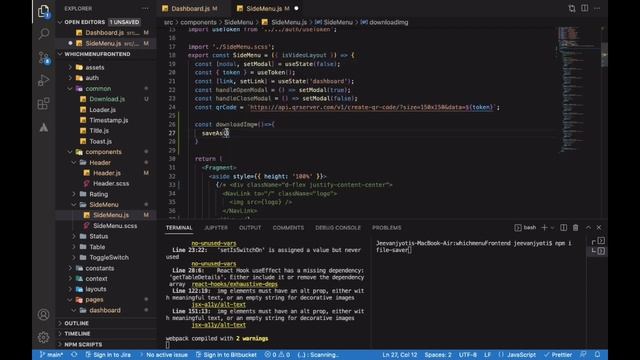Kill terminal with trash icon

point(576,227)
